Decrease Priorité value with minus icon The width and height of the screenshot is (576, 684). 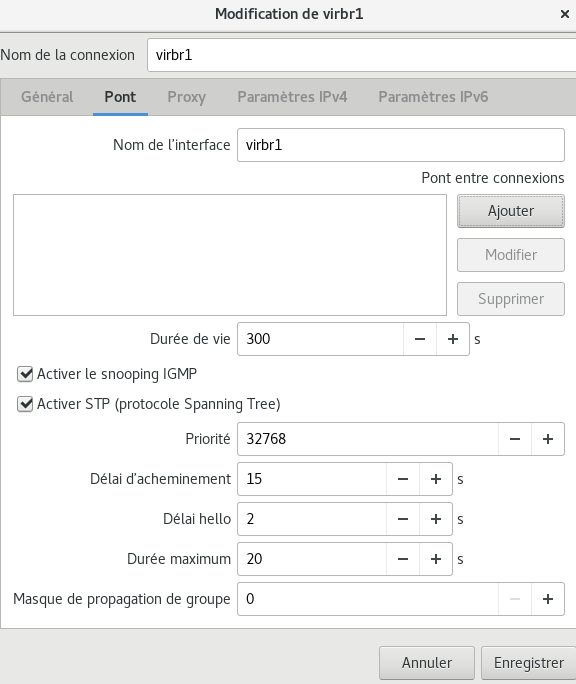click(x=515, y=439)
